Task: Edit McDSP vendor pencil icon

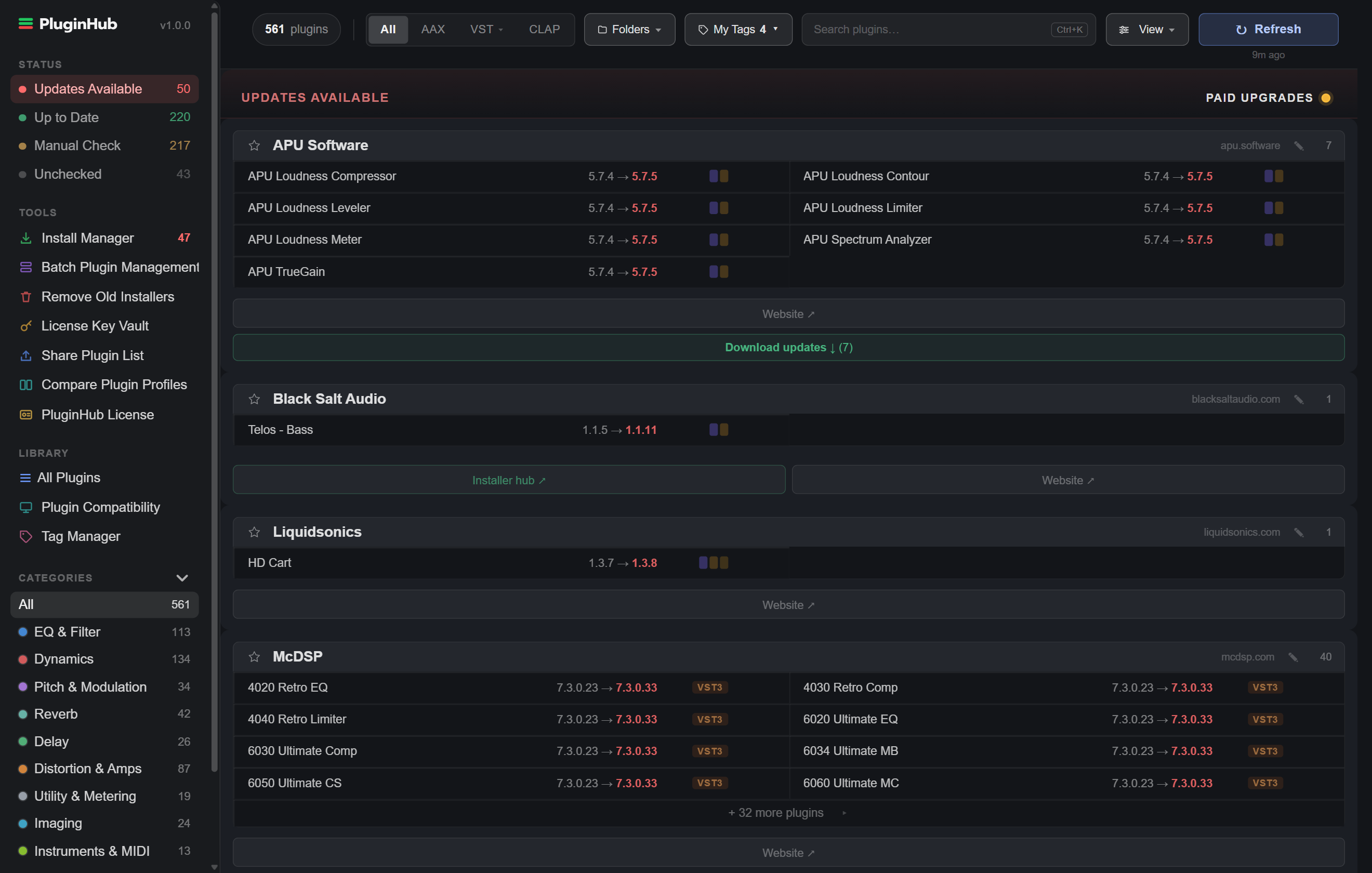Action: click(1294, 657)
